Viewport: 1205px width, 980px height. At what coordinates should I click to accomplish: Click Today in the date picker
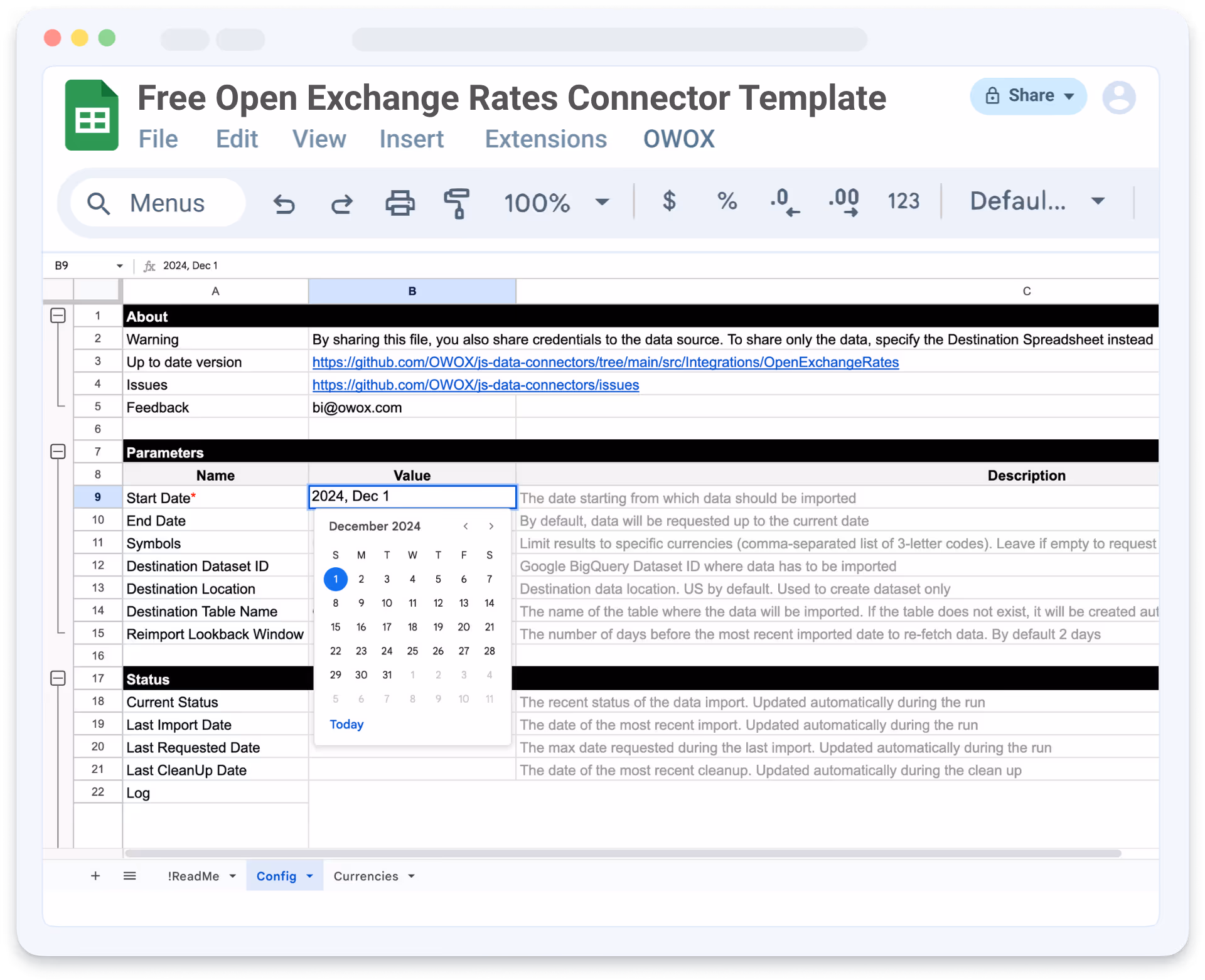346,724
